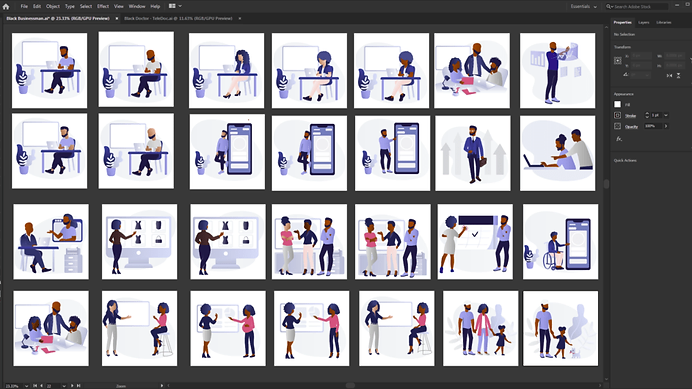Open the Help menu
The width and height of the screenshot is (692, 389).
pos(155,6)
